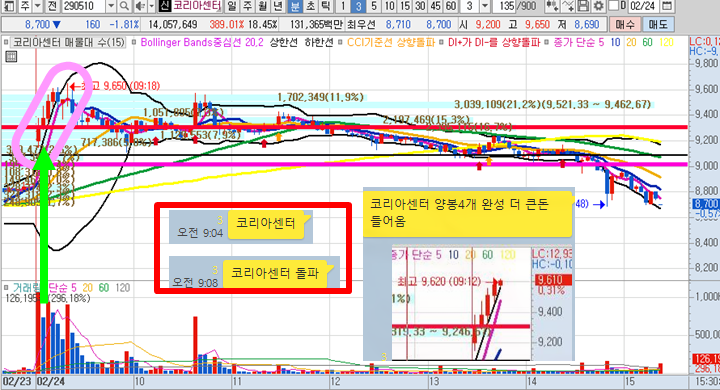The width and height of the screenshot is (720, 390).
Task: Click the current price value 8,700 in the quote bar
Action: (x=38, y=24)
